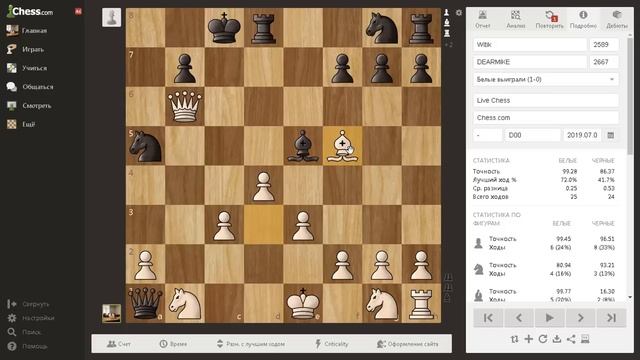
Task: Edit white rating field 2589
Action: click(x=604, y=44)
